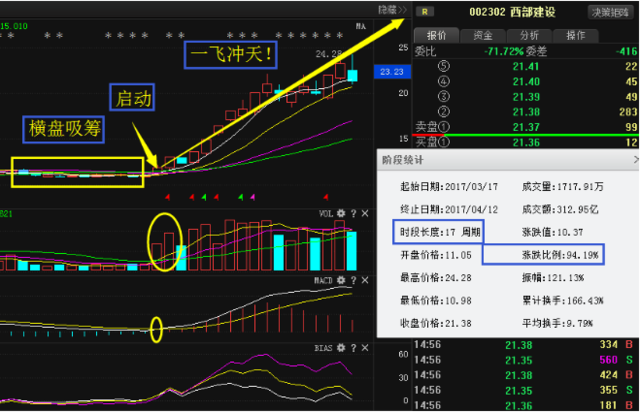Select sell ② price 21.38
The image size is (640, 412).
pos(526,112)
